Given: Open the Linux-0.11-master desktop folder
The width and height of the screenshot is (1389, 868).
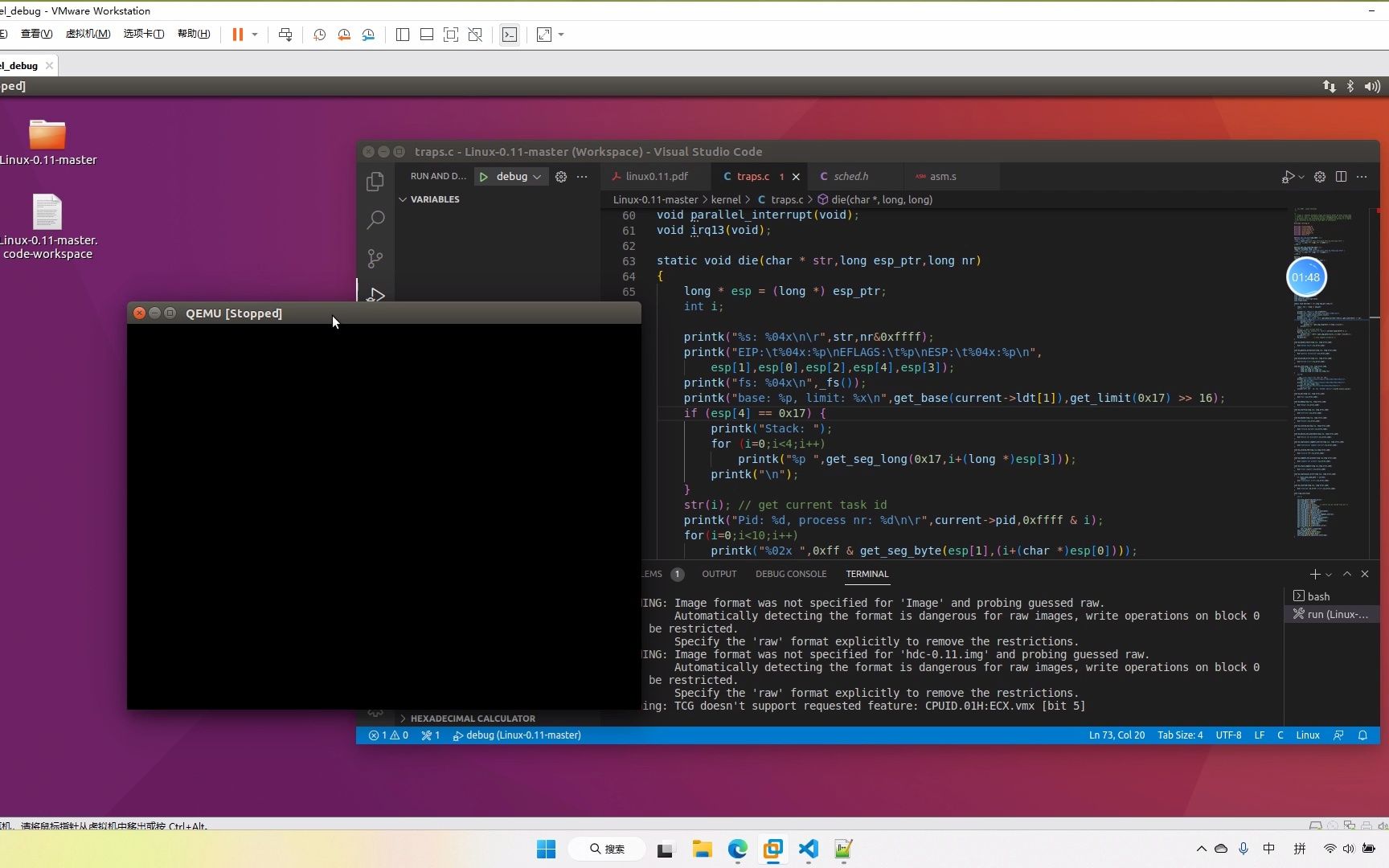Looking at the screenshot, I should pyautogui.click(x=47, y=141).
